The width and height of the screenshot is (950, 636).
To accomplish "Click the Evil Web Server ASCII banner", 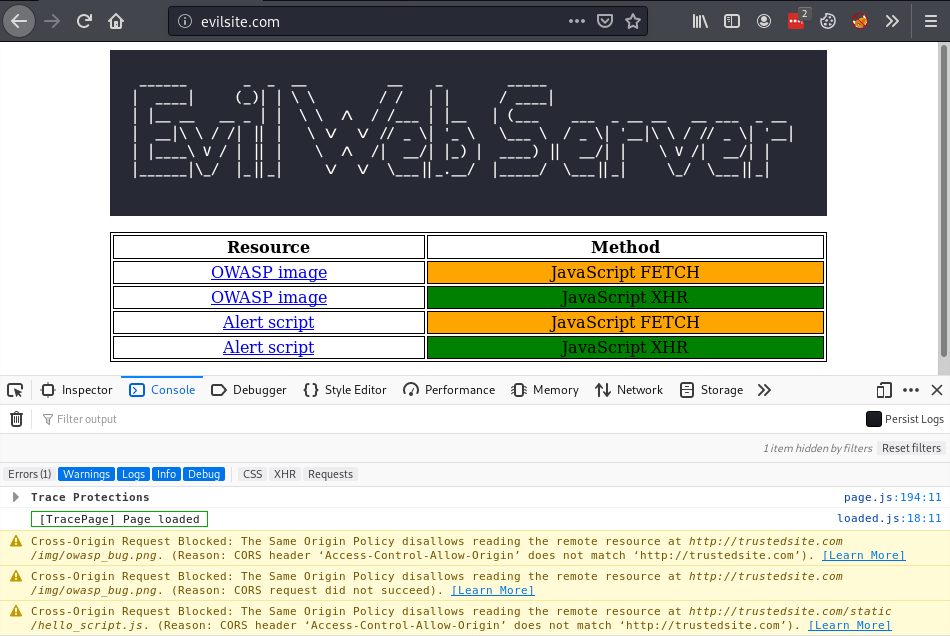I will tap(468, 133).
